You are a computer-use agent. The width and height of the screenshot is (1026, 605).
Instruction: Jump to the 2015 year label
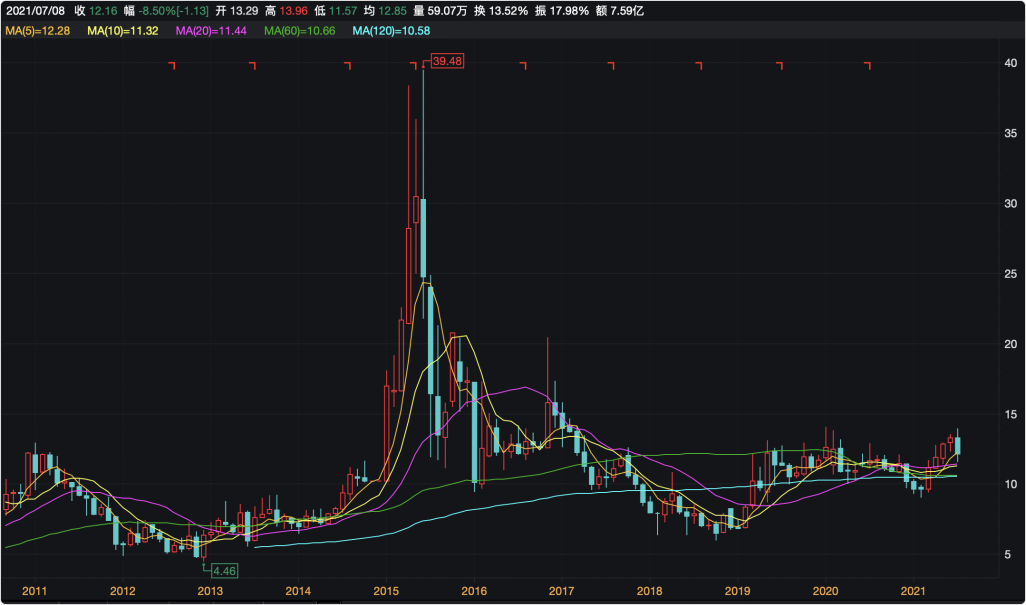[386, 592]
